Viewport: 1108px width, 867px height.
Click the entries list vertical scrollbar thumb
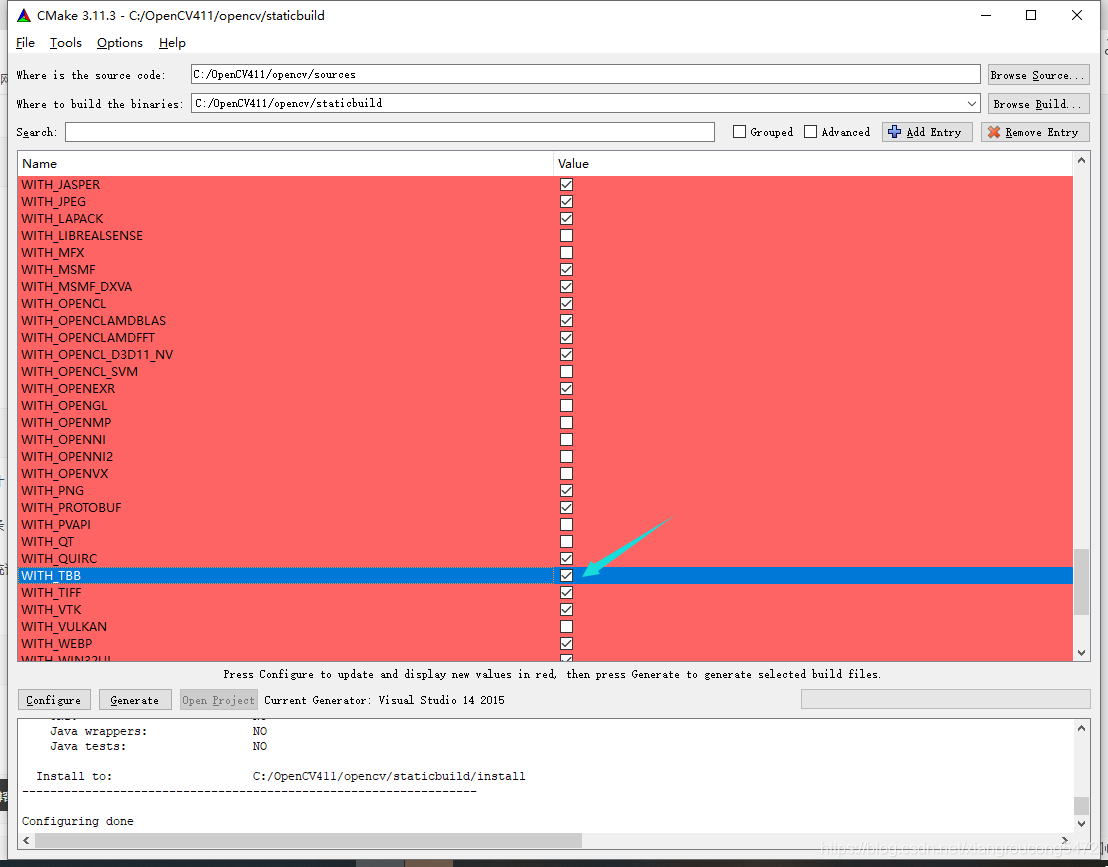[x=1081, y=582]
